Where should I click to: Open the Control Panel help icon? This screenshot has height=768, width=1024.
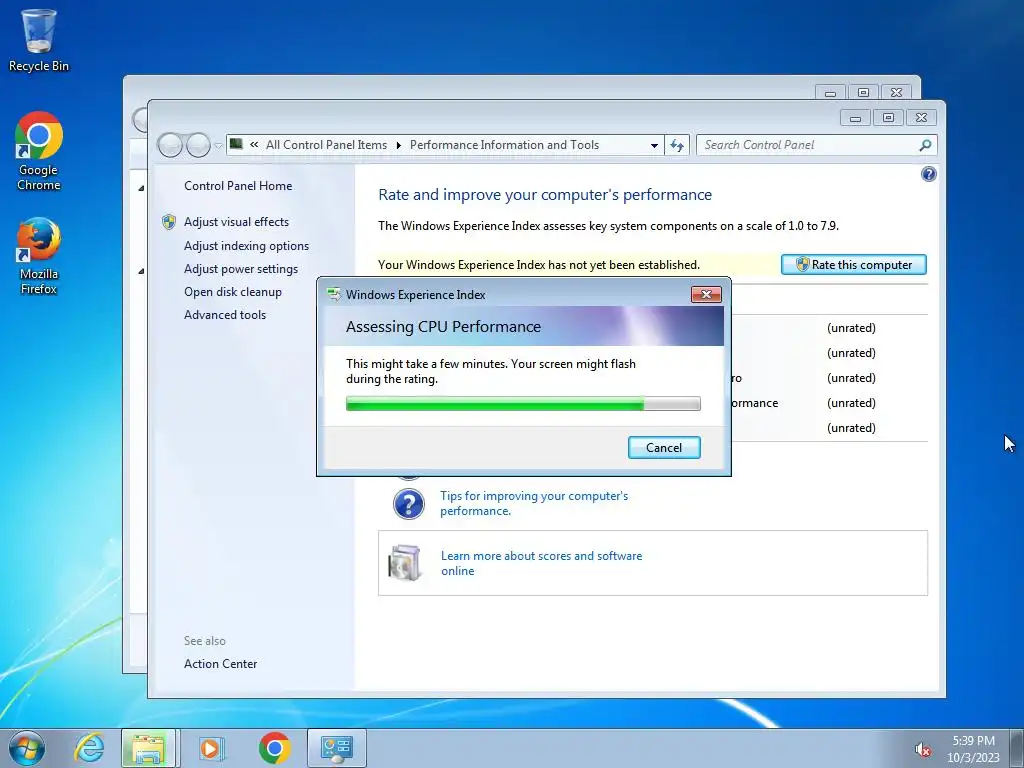click(x=928, y=174)
